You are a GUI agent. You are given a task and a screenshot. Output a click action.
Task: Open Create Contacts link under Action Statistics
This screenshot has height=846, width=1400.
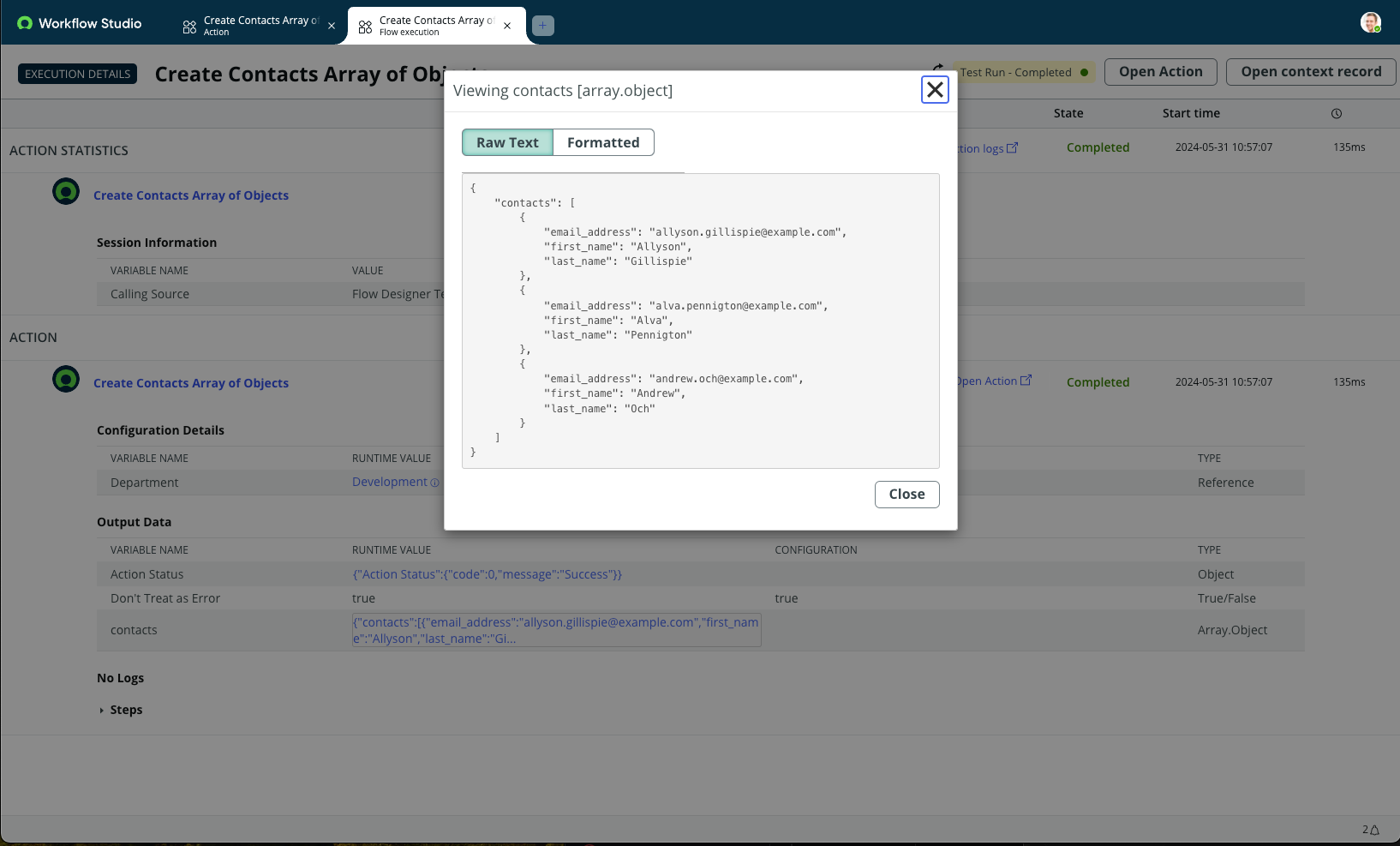coord(191,195)
